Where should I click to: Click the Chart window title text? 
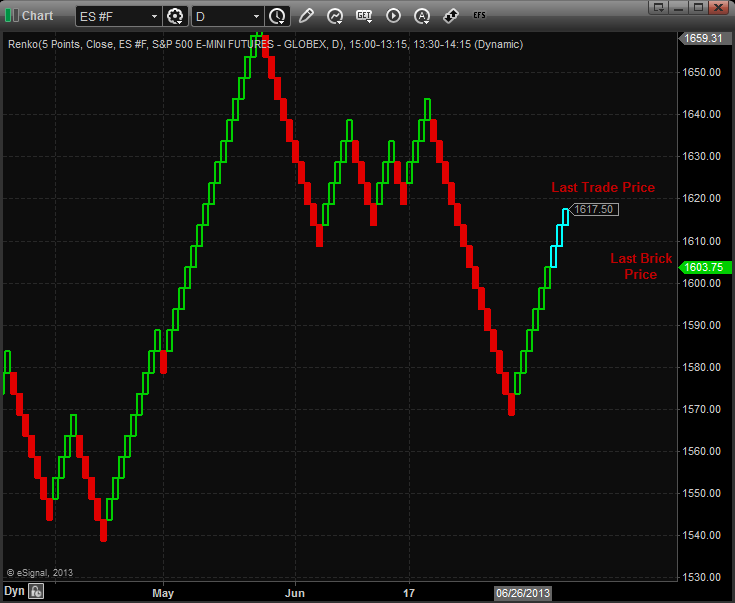point(38,15)
